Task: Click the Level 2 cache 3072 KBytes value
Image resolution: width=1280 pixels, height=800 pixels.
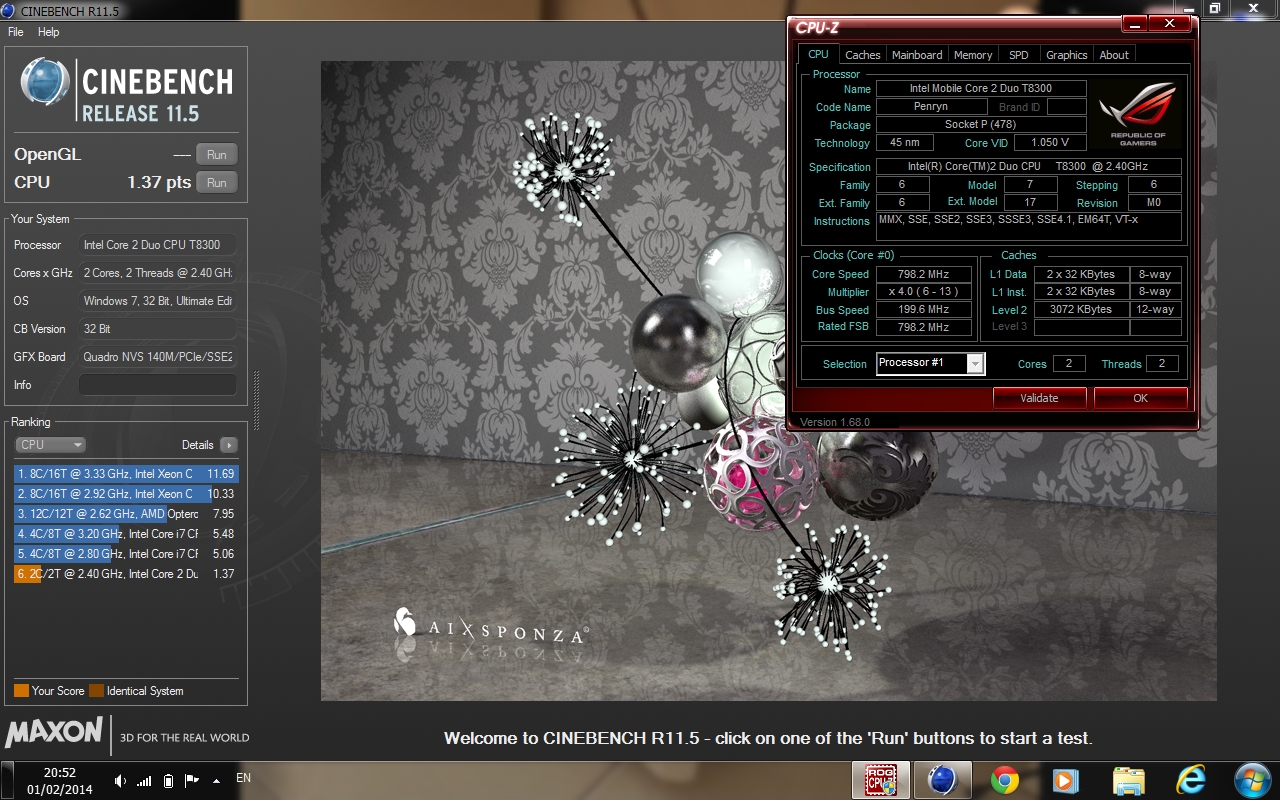Action: 1080,310
